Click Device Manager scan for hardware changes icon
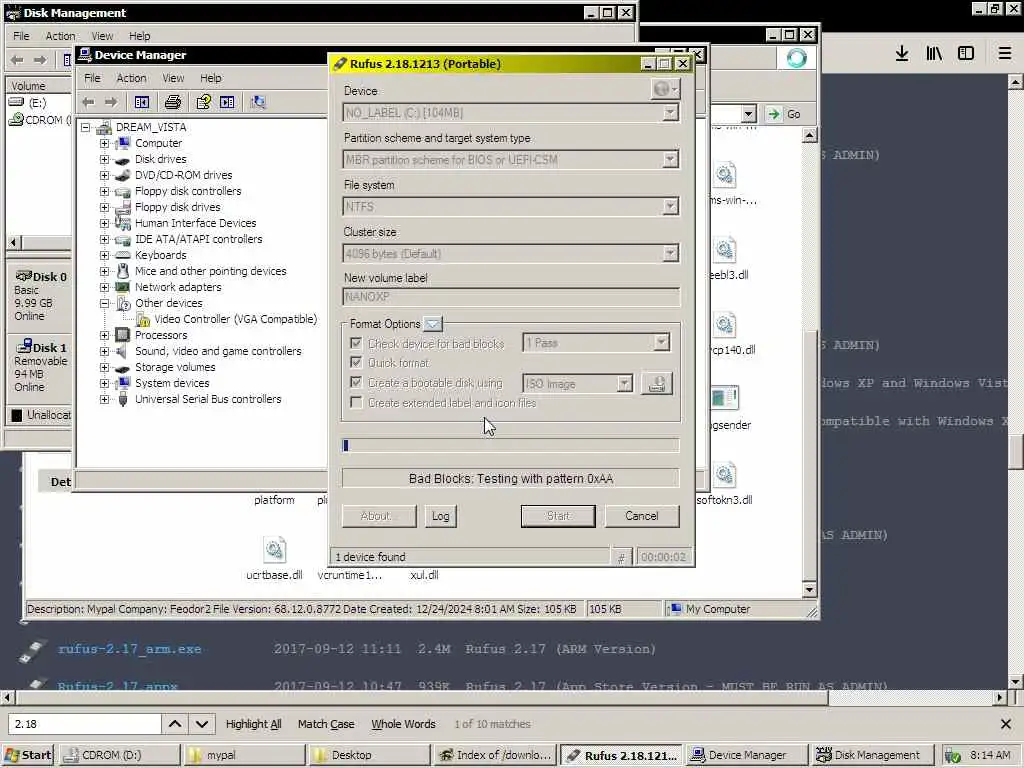The image size is (1024, 768). point(258,102)
